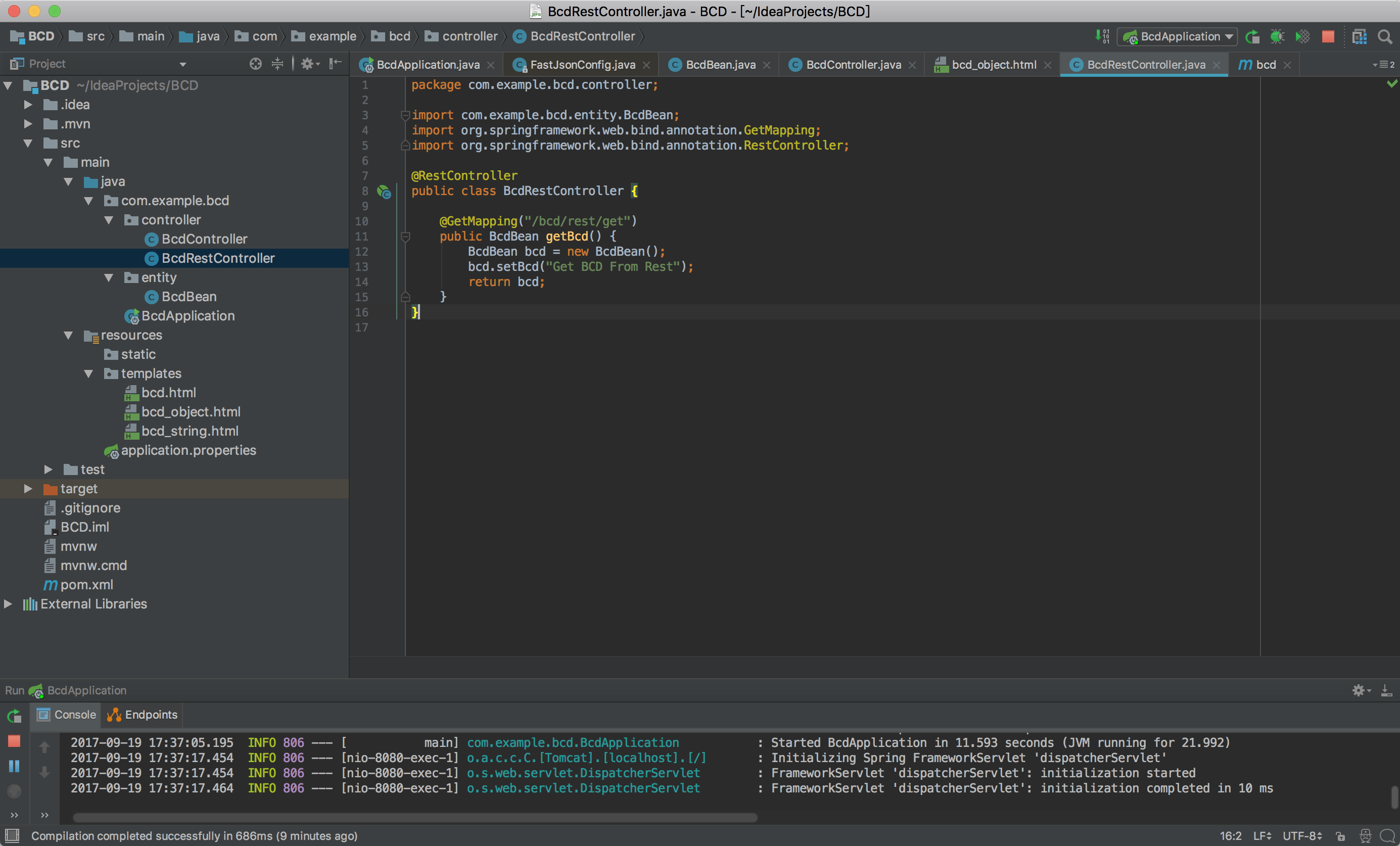1400x846 pixels.
Task: Click the Stop application icon in top toolbar
Action: click(1328, 36)
